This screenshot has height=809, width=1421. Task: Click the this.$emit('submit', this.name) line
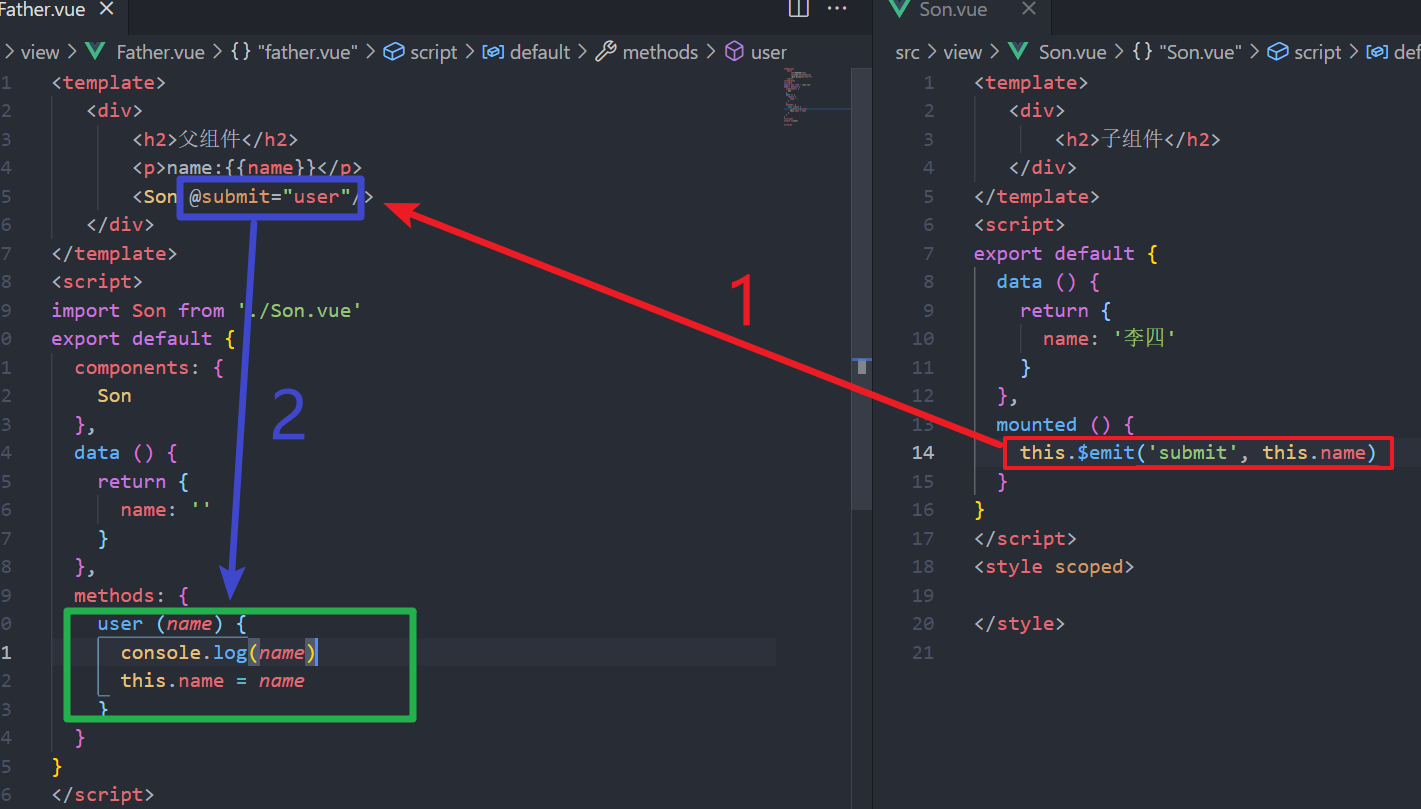point(1198,453)
